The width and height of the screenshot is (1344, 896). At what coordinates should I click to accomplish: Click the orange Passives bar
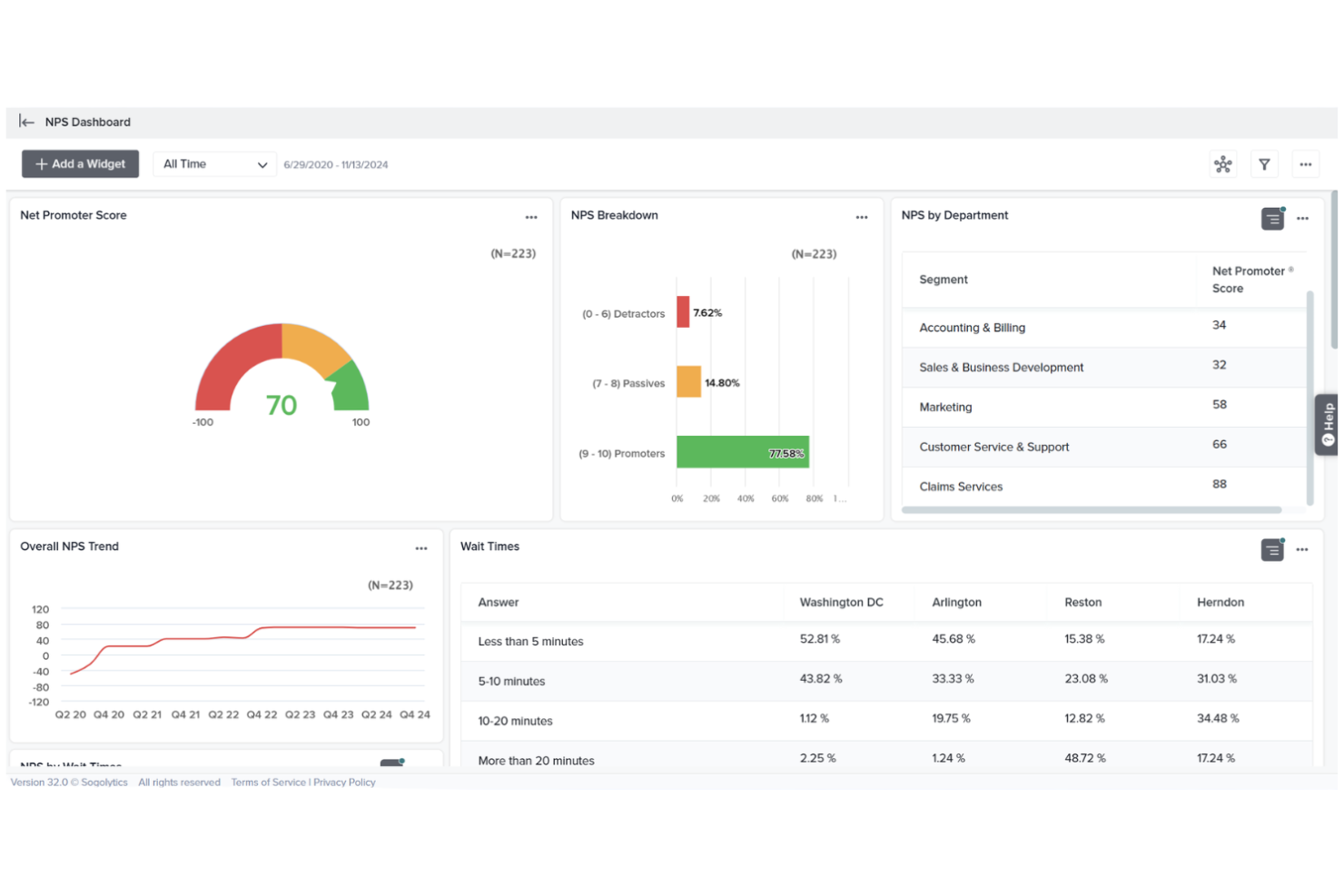click(x=688, y=382)
